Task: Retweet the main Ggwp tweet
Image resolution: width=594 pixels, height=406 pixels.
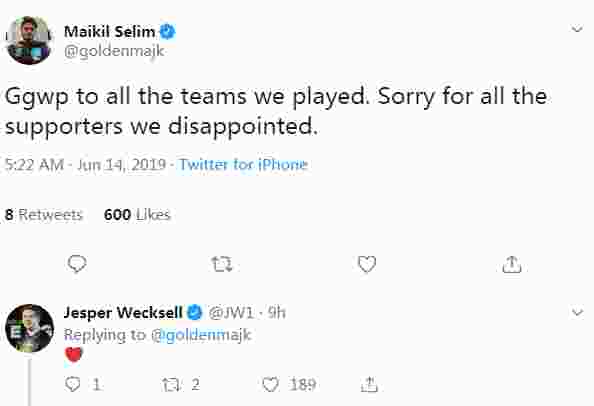Action: [x=222, y=264]
